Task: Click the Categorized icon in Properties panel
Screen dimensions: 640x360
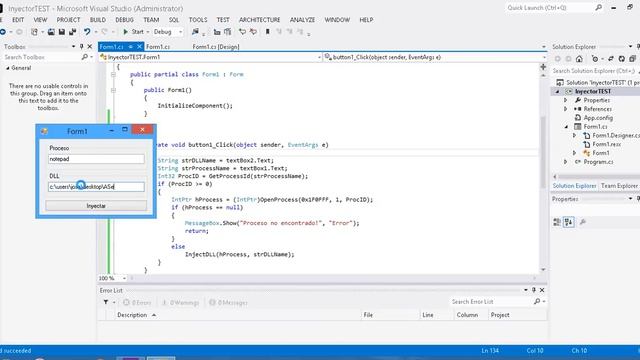Action: pyautogui.click(x=557, y=222)
